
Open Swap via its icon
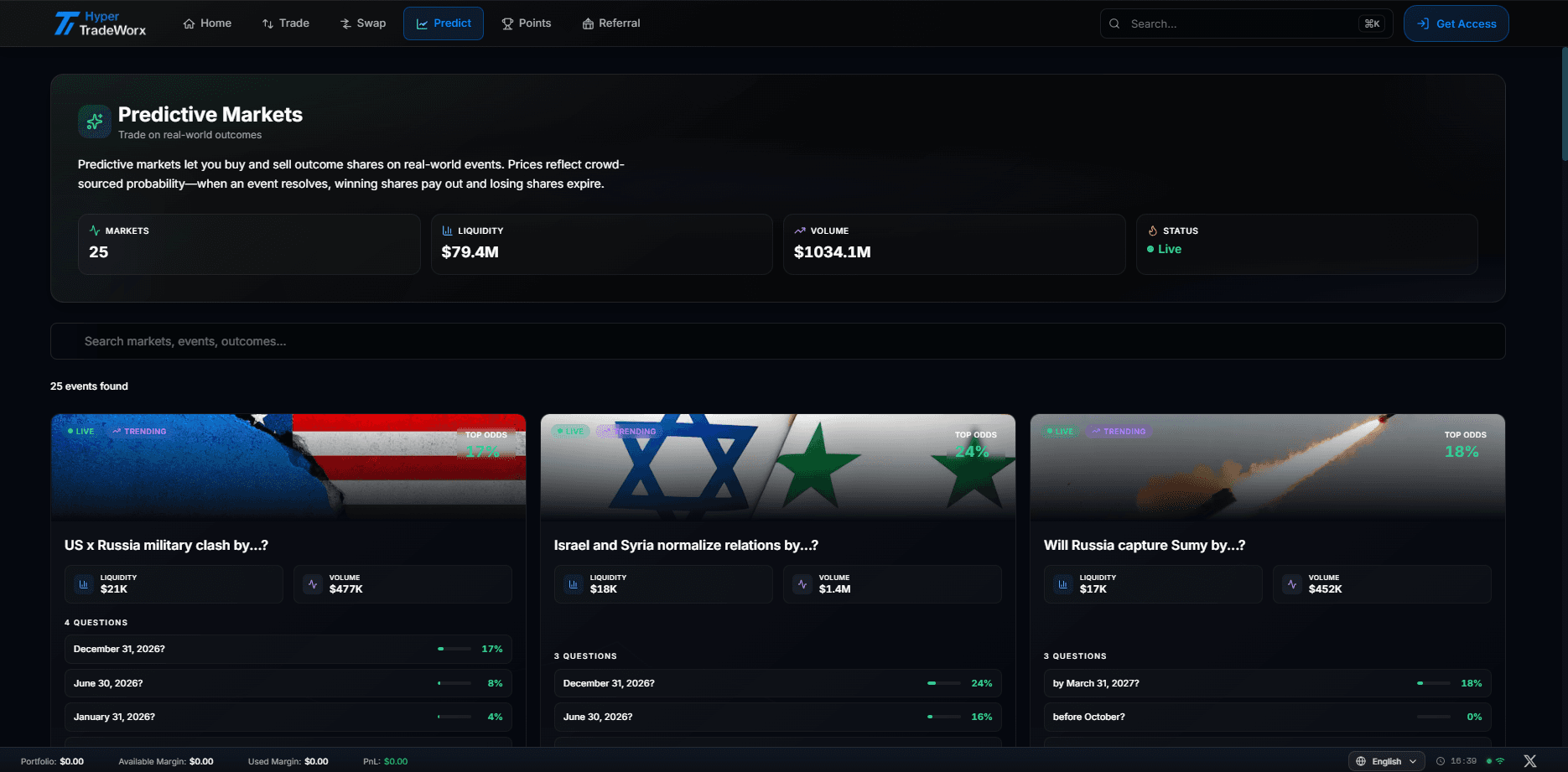point(344,23)
